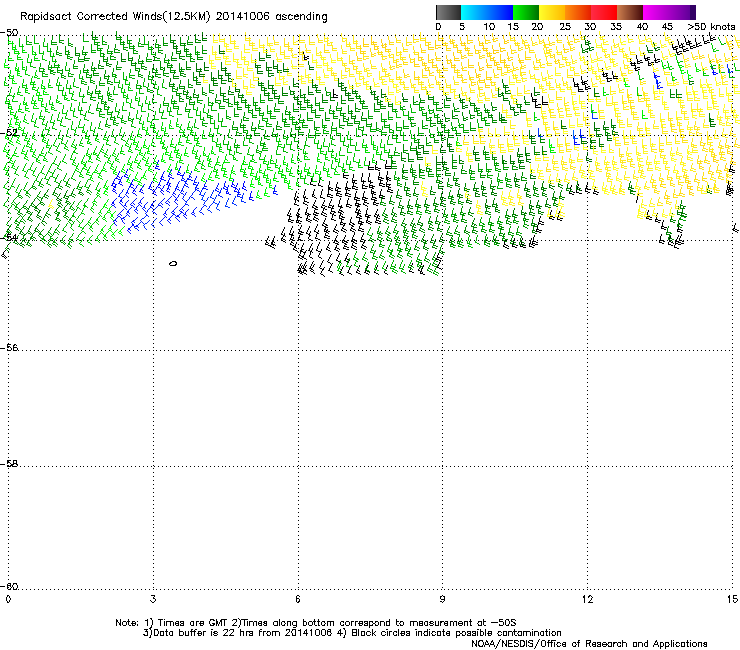This screenshot has height=650, width=740.
Task: Click the '45' label under the color legend
Action: (x=667, y=27)
